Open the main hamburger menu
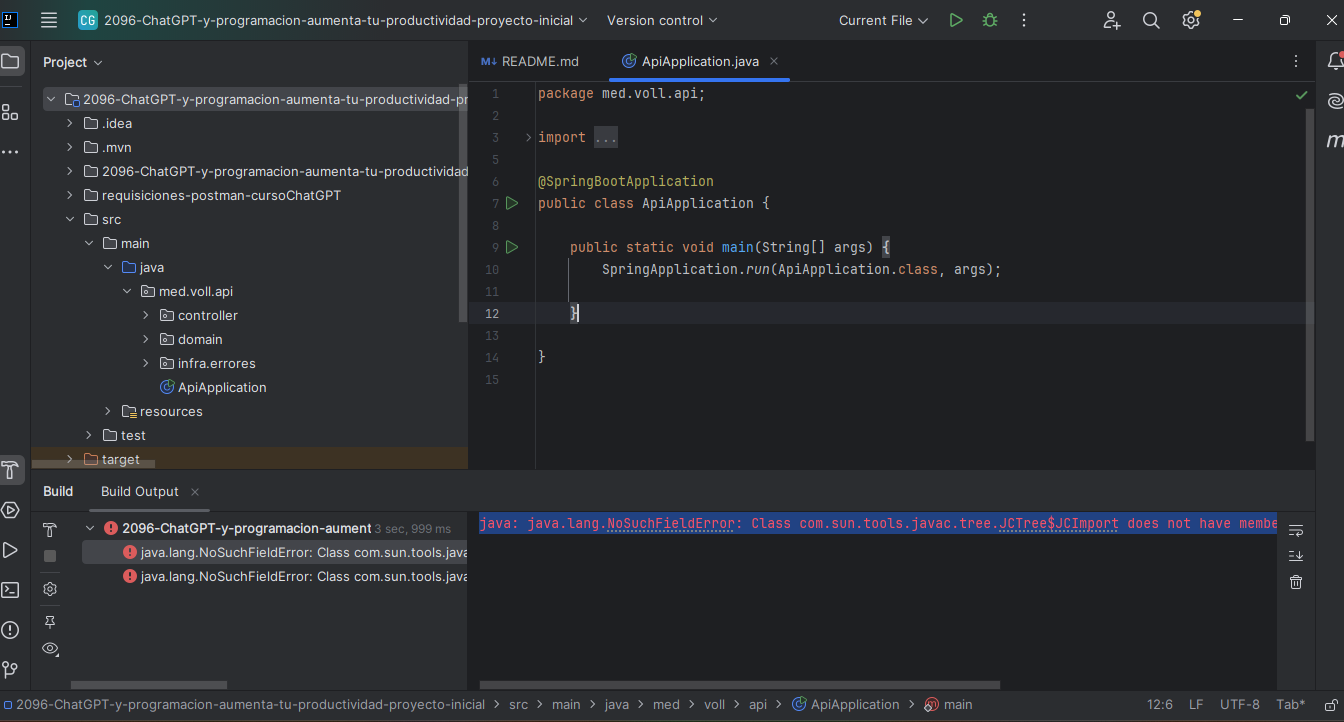Image resolution: width=1344 pixels, height=722 pixels. (49, 20)
